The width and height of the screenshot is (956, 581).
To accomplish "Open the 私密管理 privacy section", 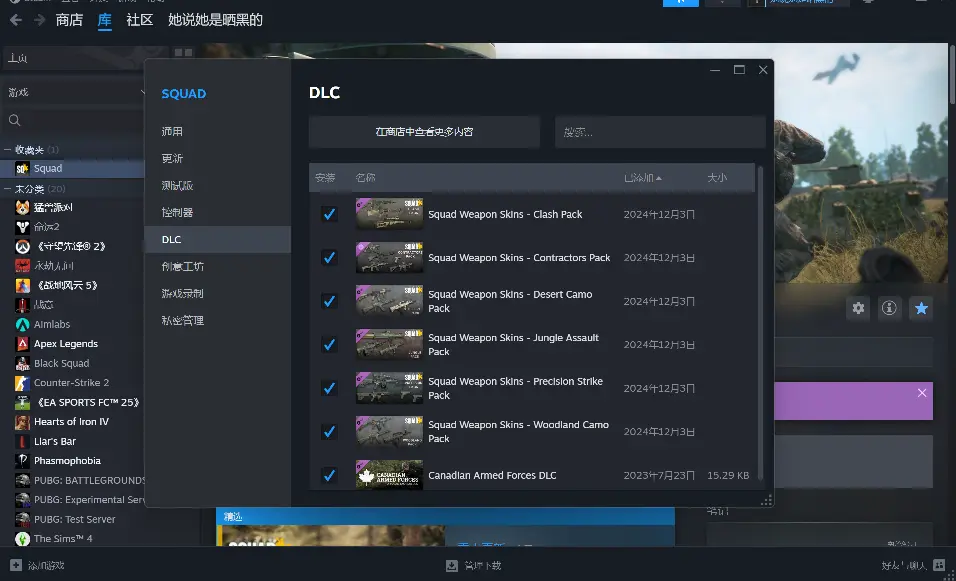I will pyautogui.click(x=218, y=321).
